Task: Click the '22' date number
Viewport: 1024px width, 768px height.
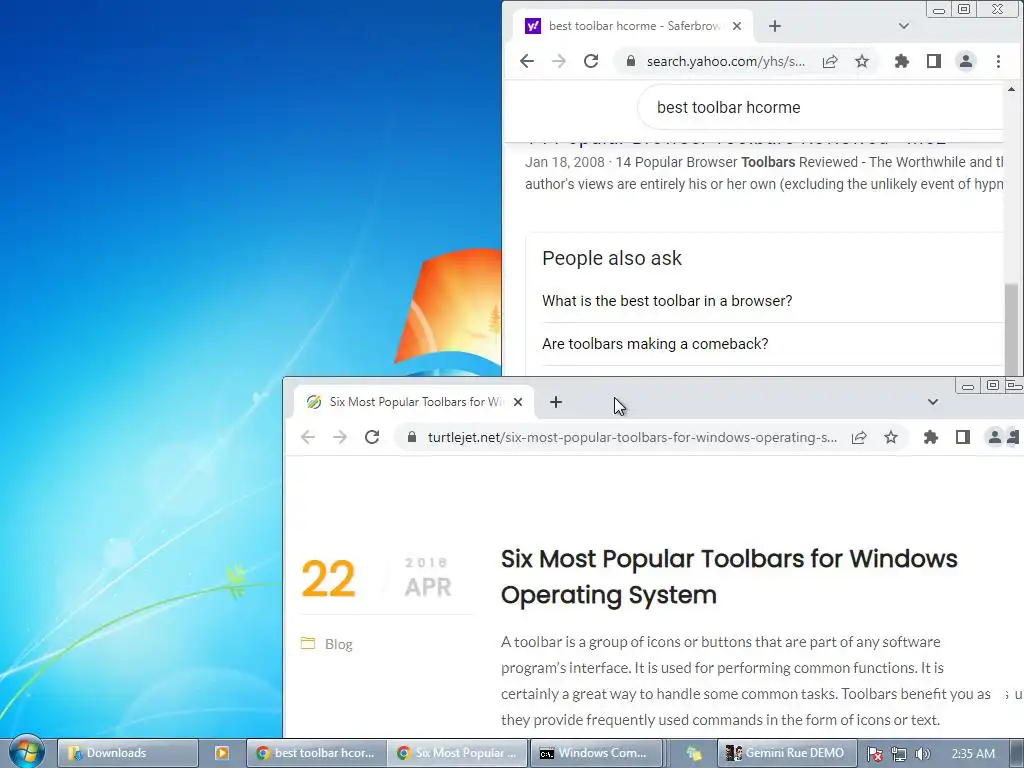Action: pos(328,579)
